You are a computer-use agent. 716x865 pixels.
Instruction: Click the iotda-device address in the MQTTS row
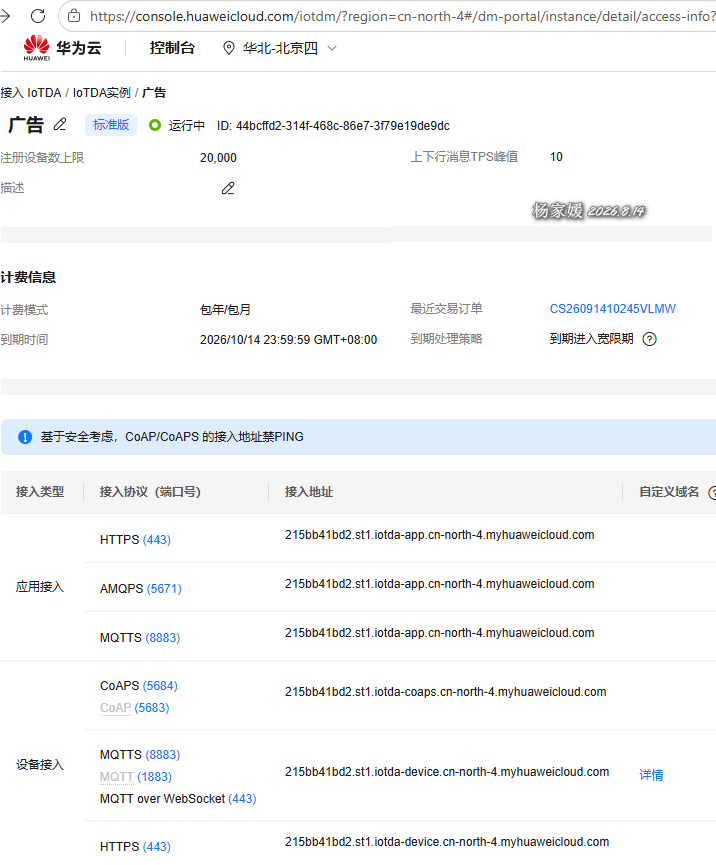click(x=447, y=772)
